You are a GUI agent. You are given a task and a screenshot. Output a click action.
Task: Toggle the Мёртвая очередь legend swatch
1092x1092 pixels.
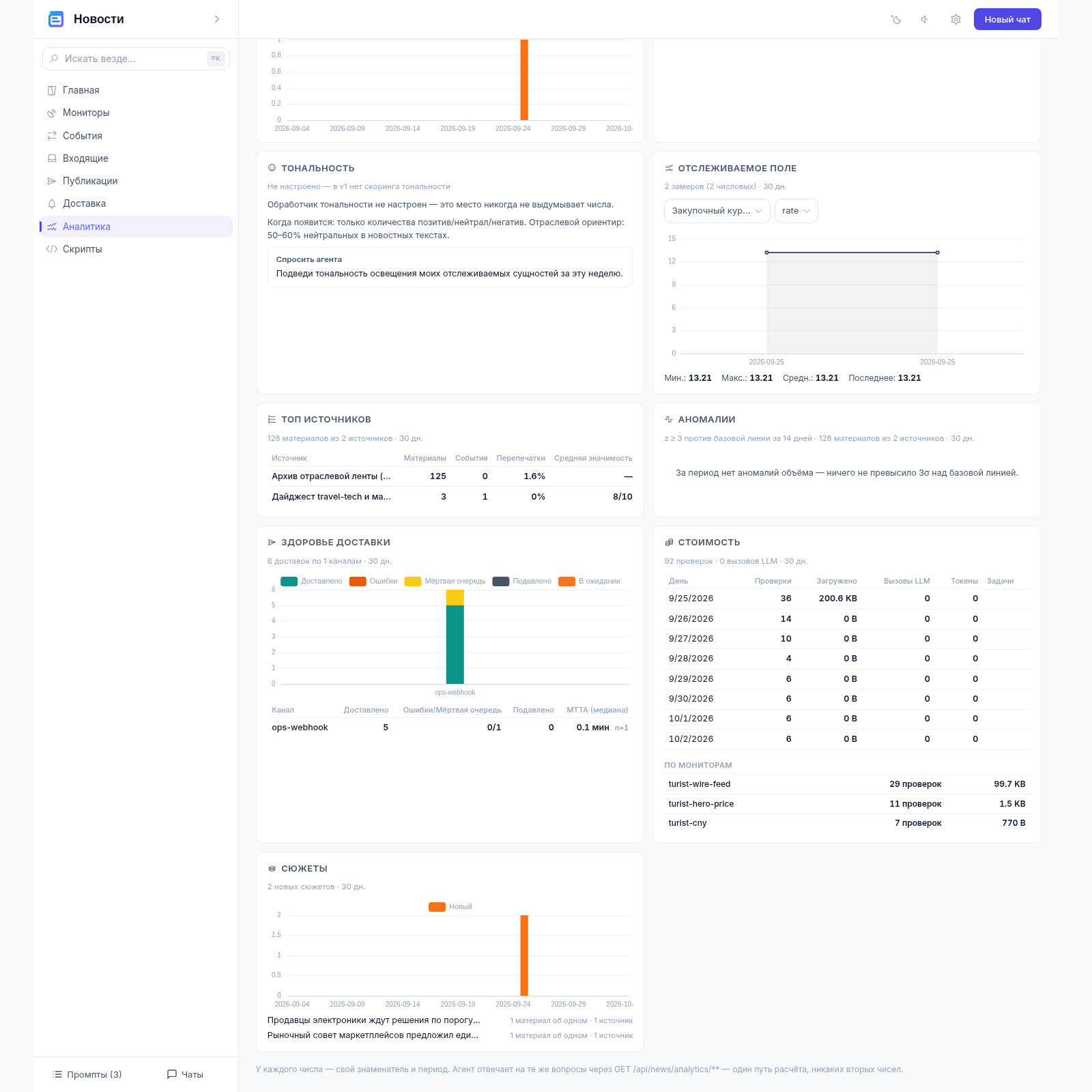coord(412,581)
